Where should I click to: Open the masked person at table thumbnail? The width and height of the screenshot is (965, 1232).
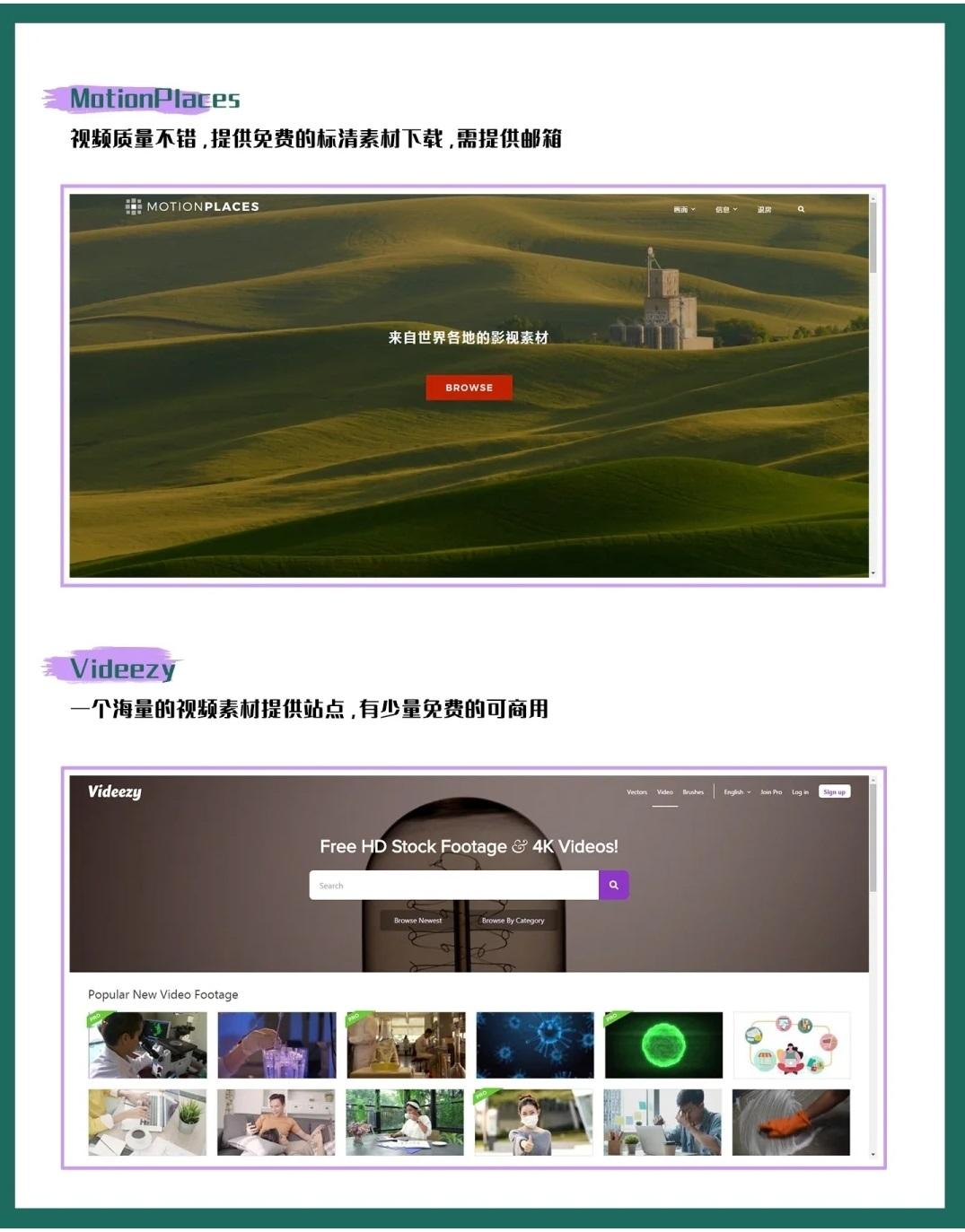[406, 1123]
